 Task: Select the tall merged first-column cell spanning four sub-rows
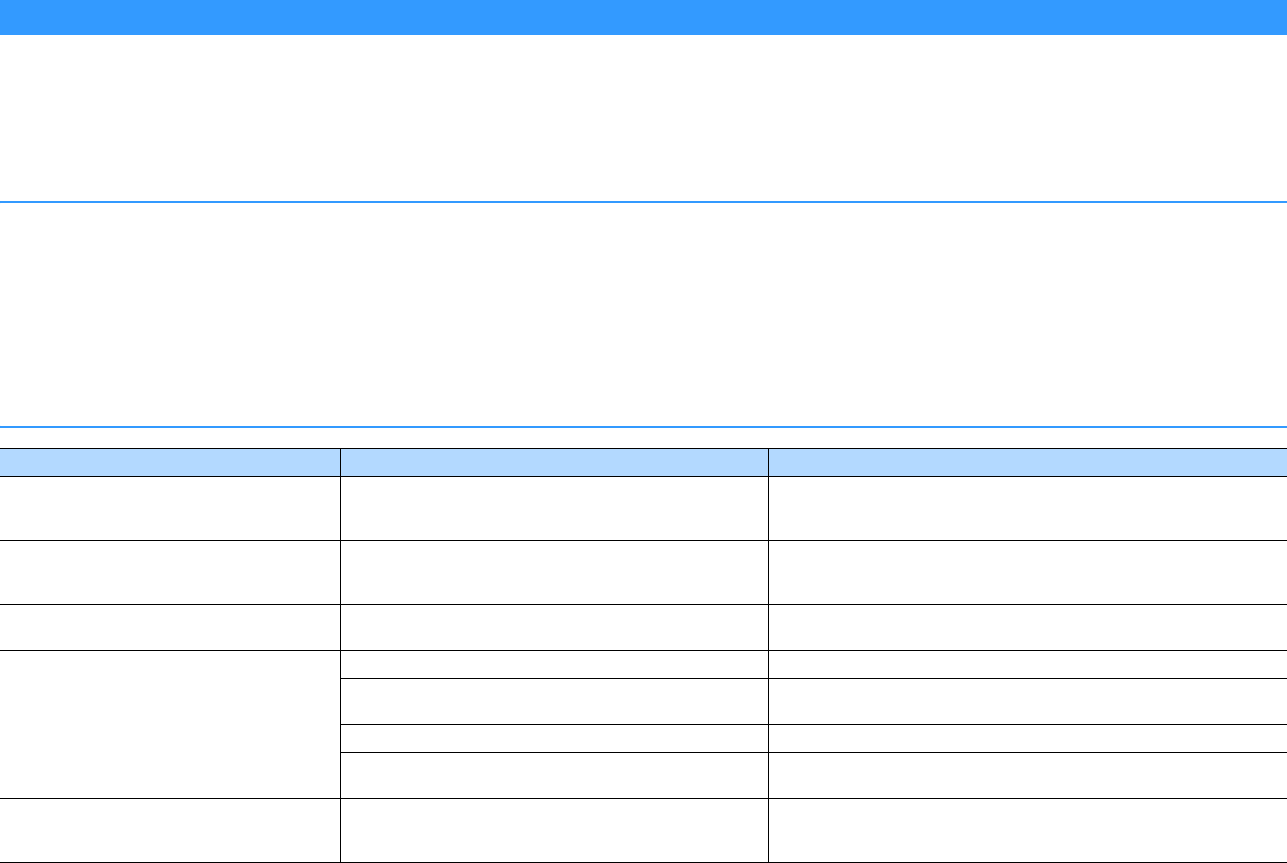170,724
